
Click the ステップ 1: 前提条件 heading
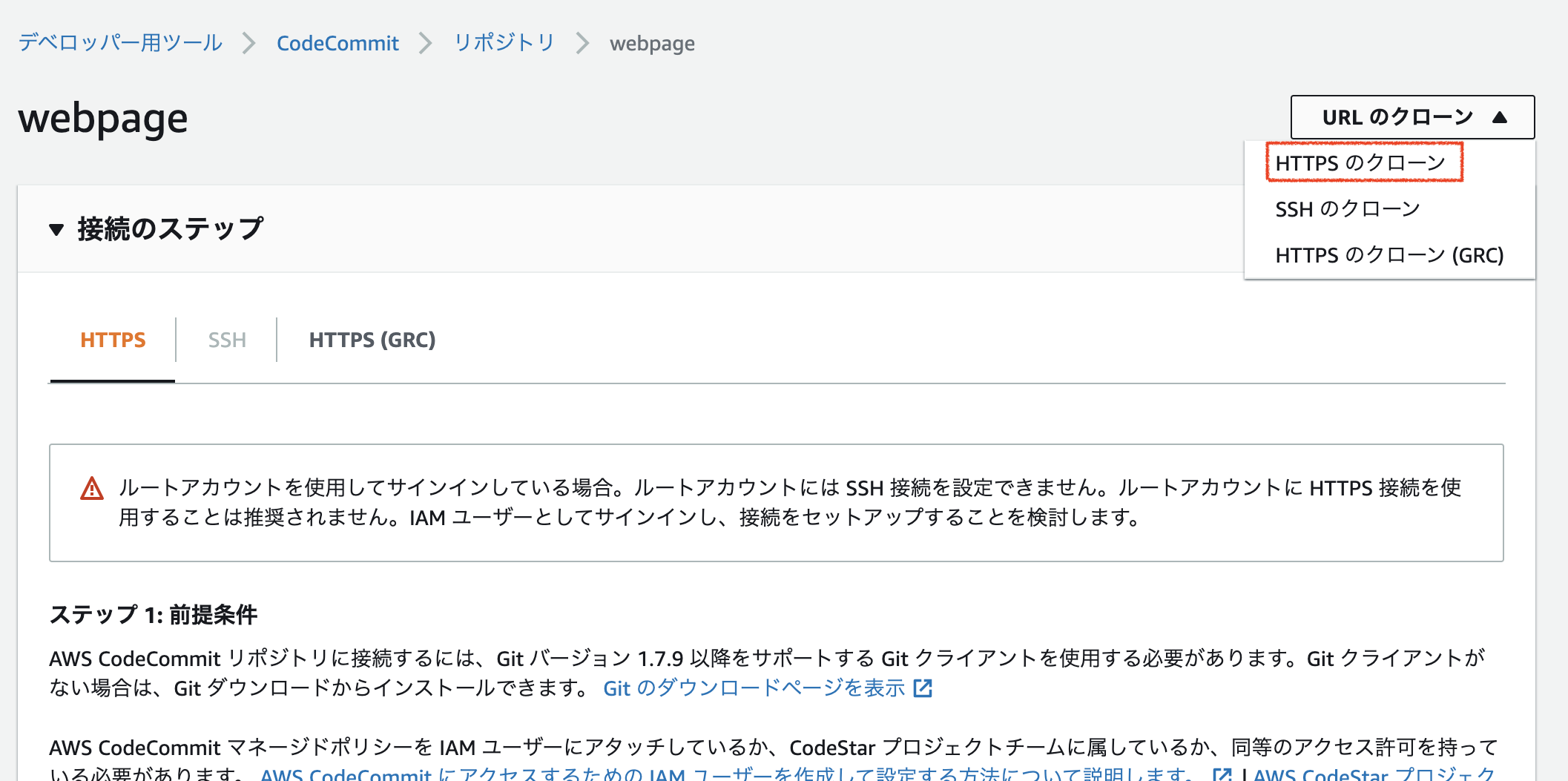pyautogui.click(x=154, y=614)
